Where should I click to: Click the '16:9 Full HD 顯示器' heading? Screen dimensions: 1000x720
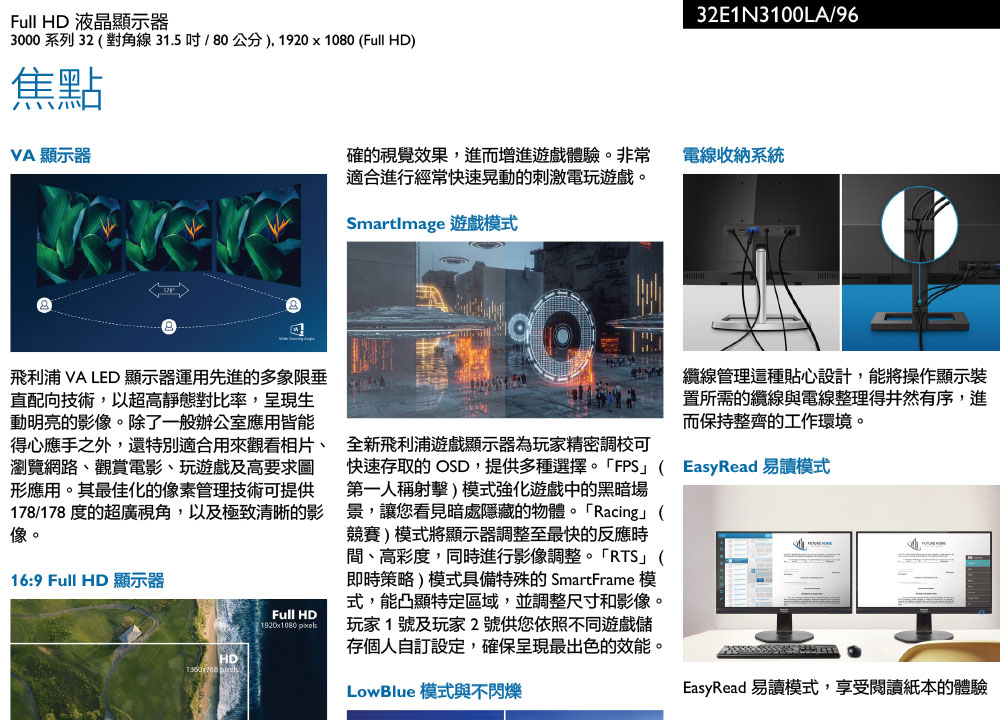(87, 580)
